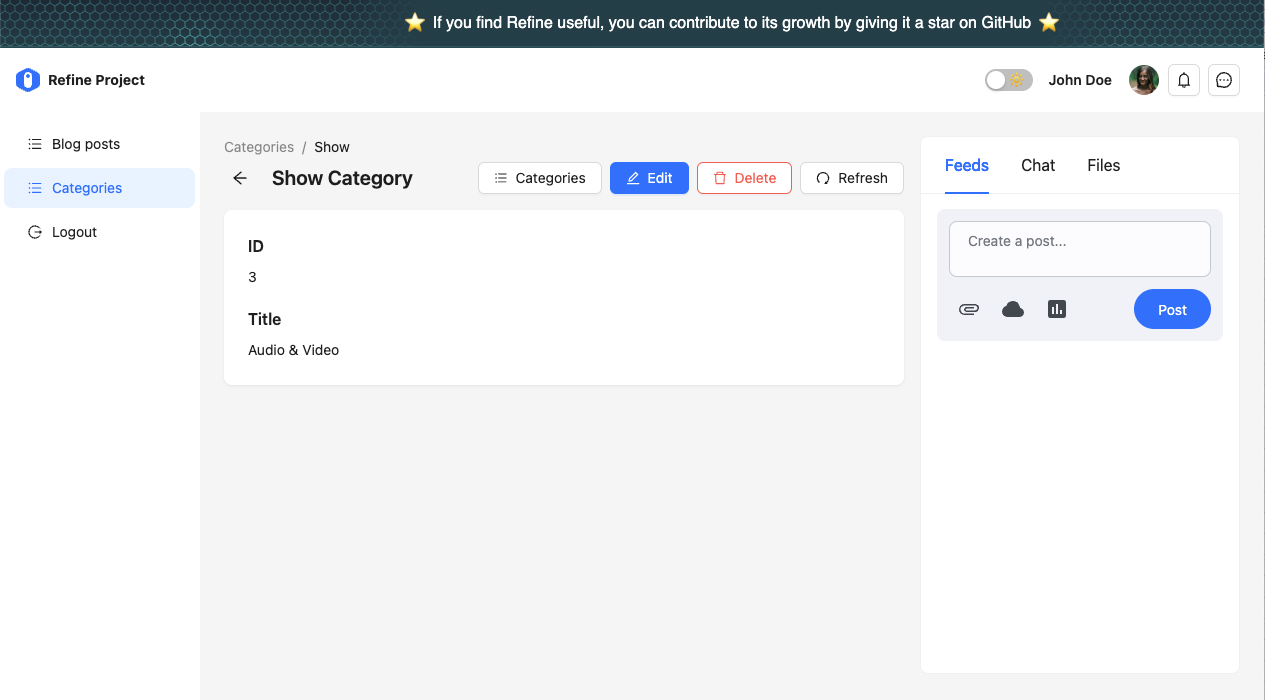Viewport: 1265px width, 700px height.
Task: Click Refresh to reload the category
Action: (x=852, y=177)
